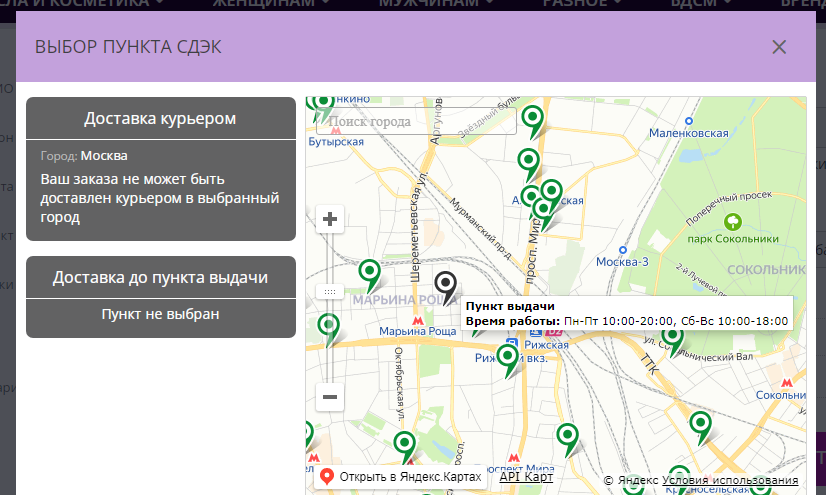Open Условия использования link

[x=730, y=480]
